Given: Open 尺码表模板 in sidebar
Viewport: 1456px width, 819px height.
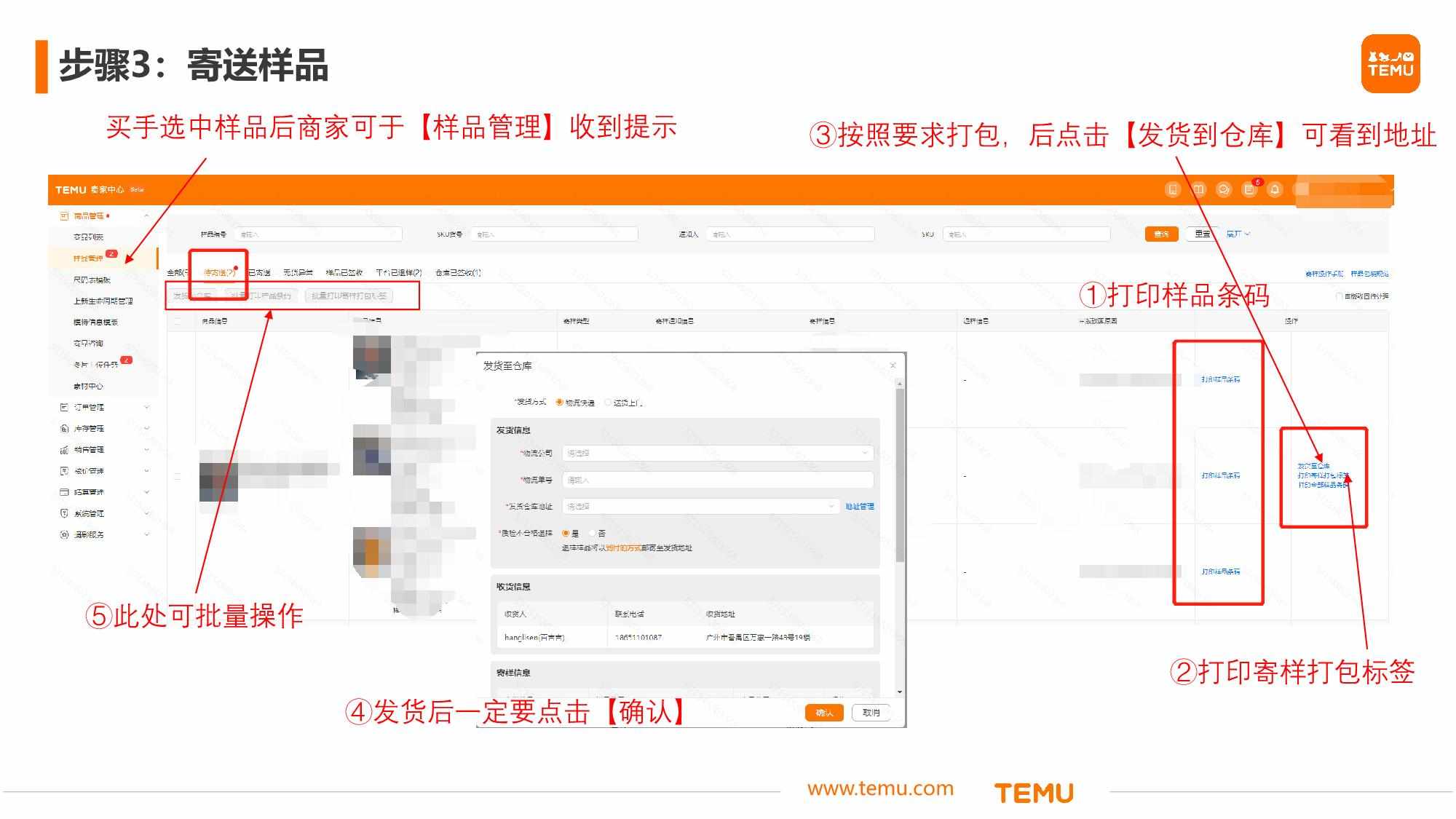Looking at the screenshot, I should click(x=92, y=280).
